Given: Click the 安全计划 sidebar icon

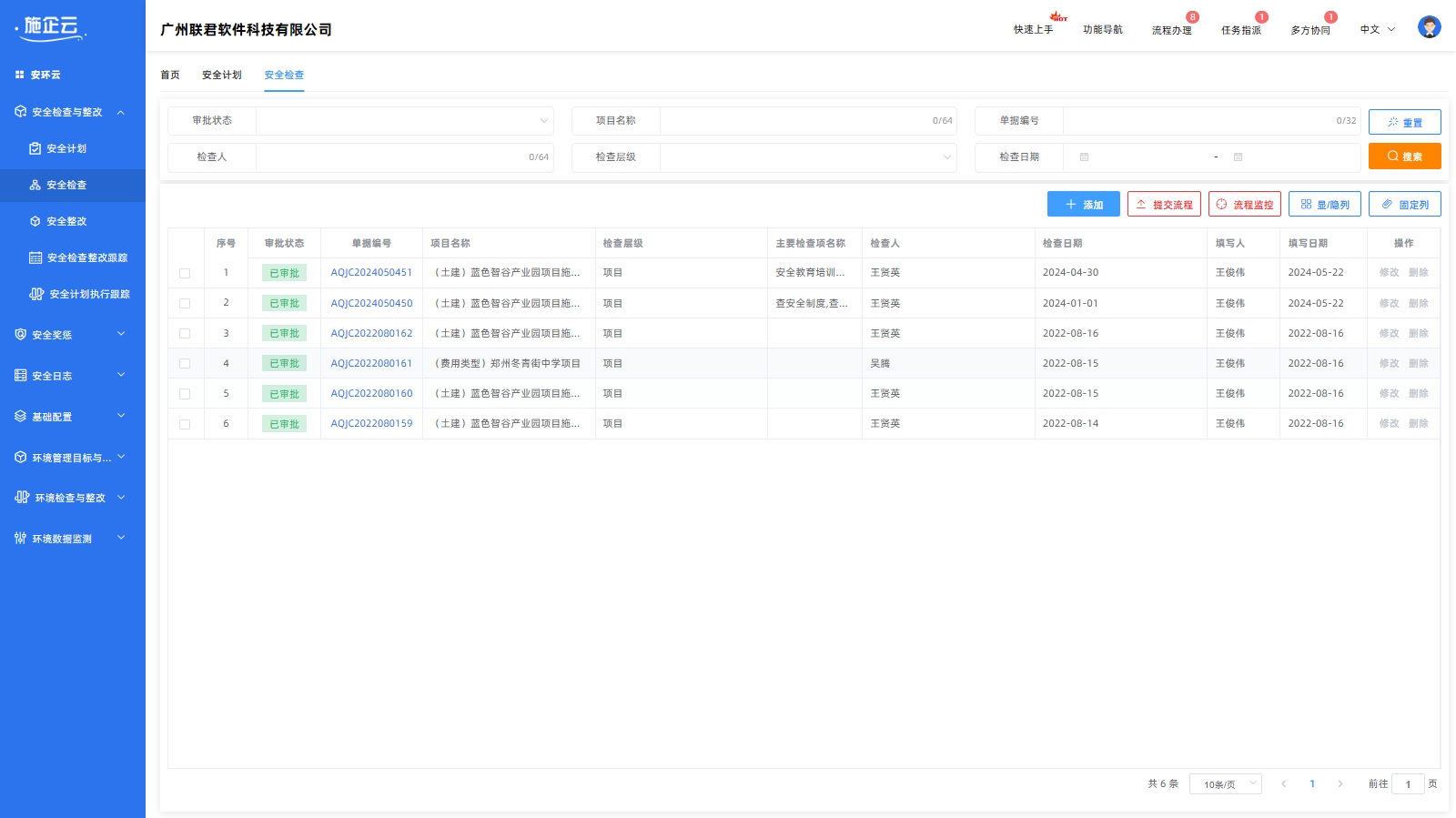Looking at the screenshot, I should click(x=35, y=148).
